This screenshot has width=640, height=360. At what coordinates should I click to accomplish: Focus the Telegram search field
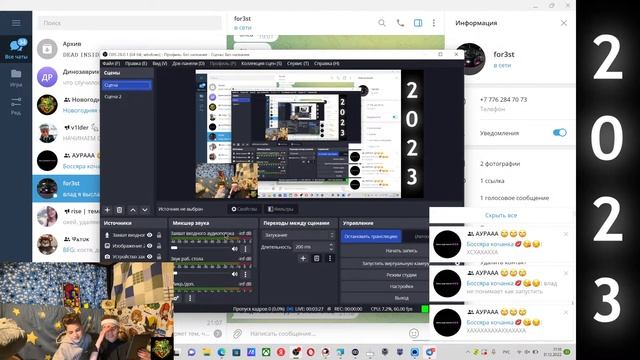point(130,23)
